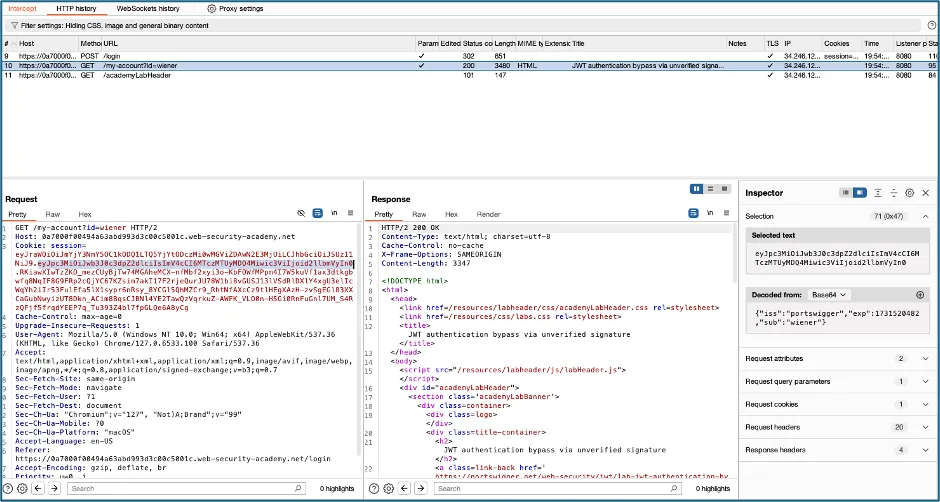This screenshot has width=940, height=502.
Task: Open help icon below Response panel
Action: [x=373, y=488]
